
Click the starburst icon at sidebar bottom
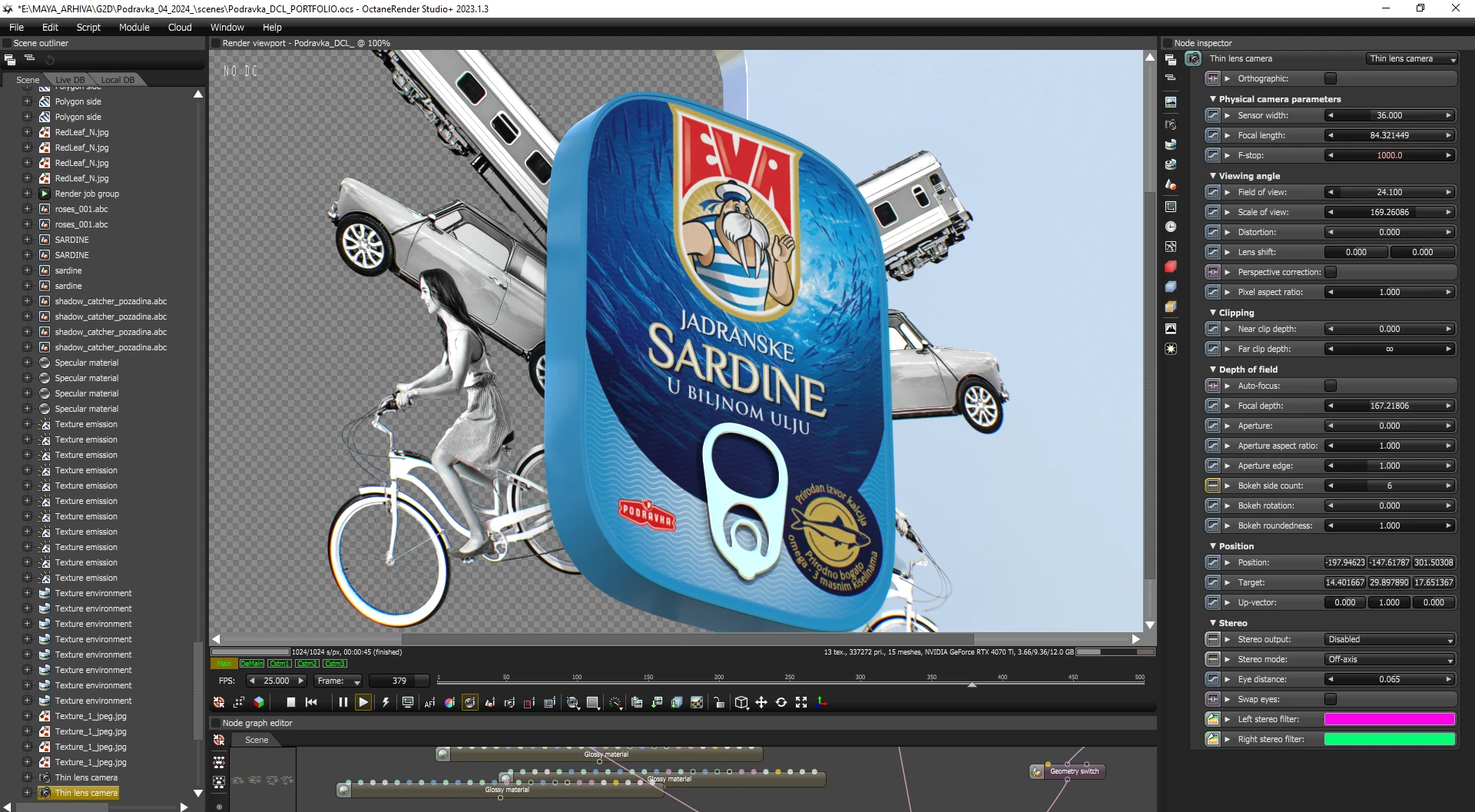click(1171, 349)
